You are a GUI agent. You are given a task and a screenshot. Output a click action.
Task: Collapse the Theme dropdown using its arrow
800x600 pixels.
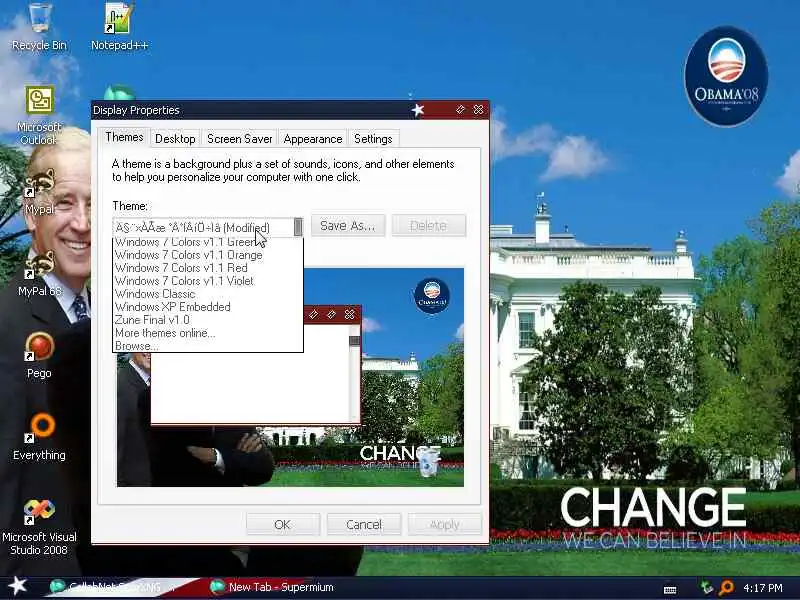coord(298,227)
